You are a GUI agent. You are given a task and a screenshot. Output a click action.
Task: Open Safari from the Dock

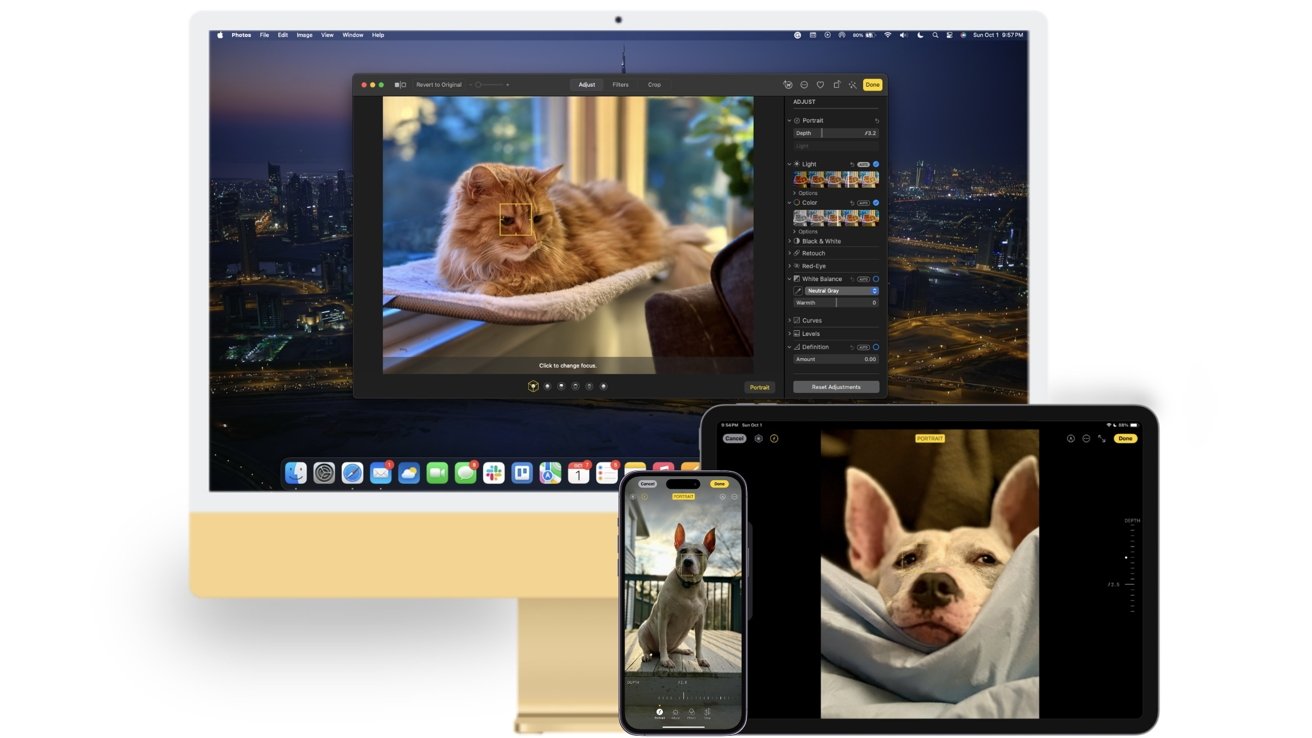tap(352, 473)
